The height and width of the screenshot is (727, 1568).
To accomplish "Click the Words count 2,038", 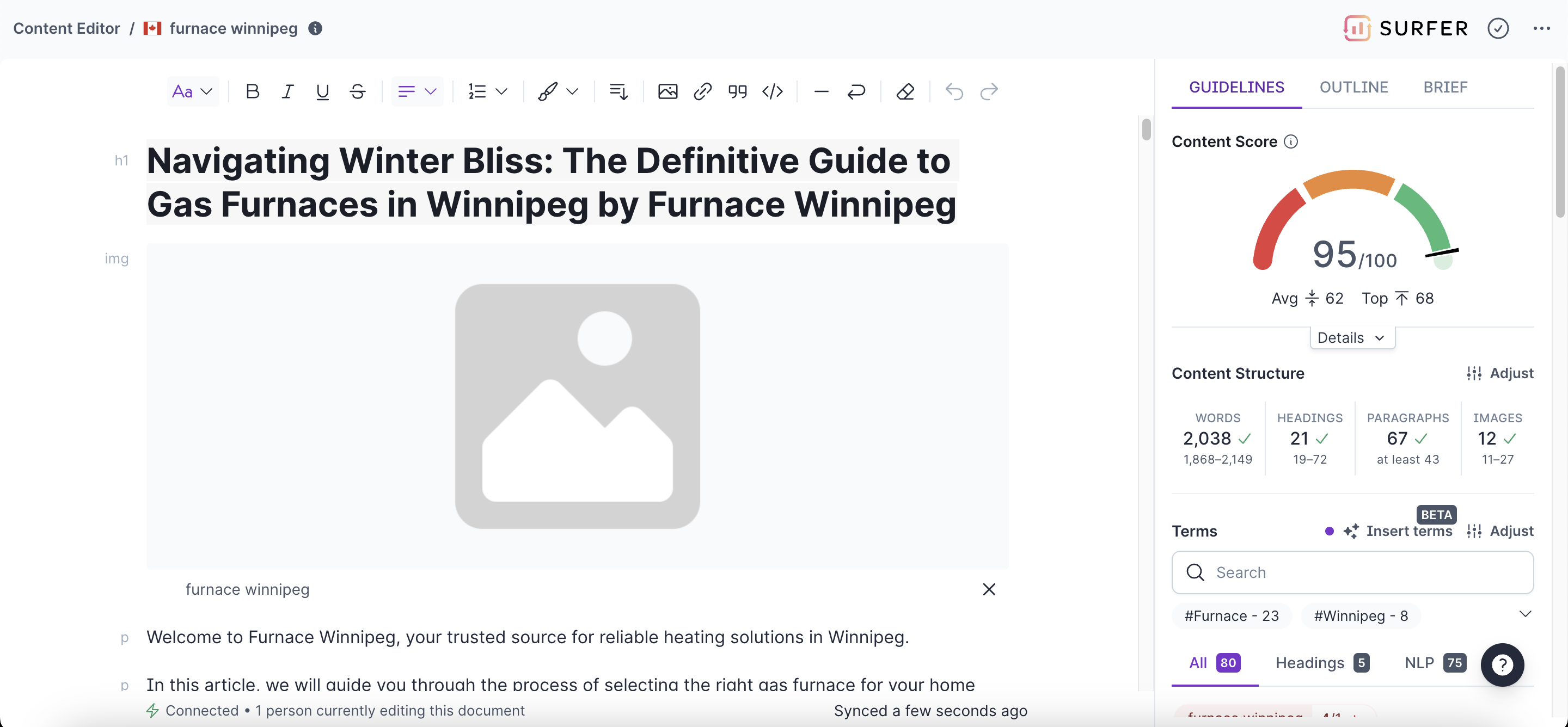I will coord(1216,439).
